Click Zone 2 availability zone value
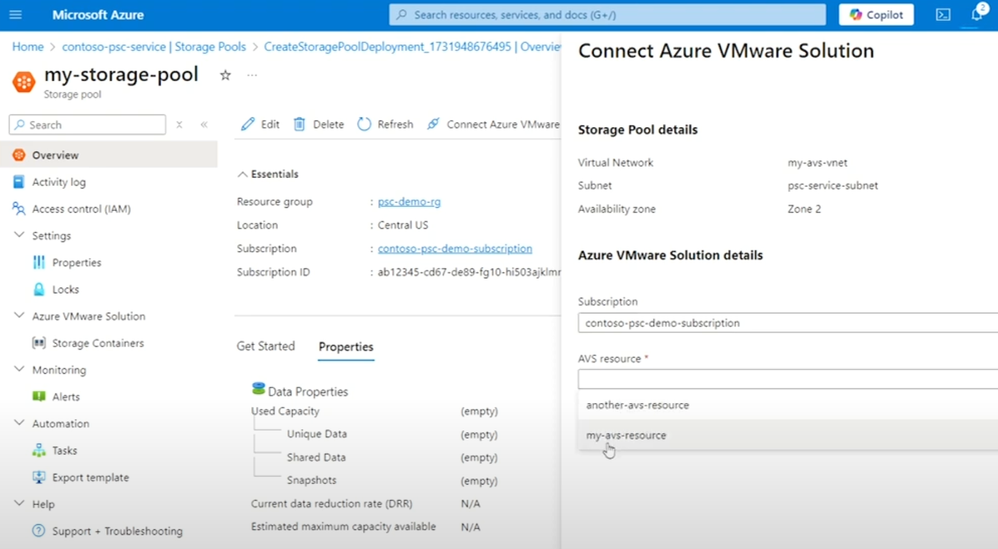 (804, 209)
